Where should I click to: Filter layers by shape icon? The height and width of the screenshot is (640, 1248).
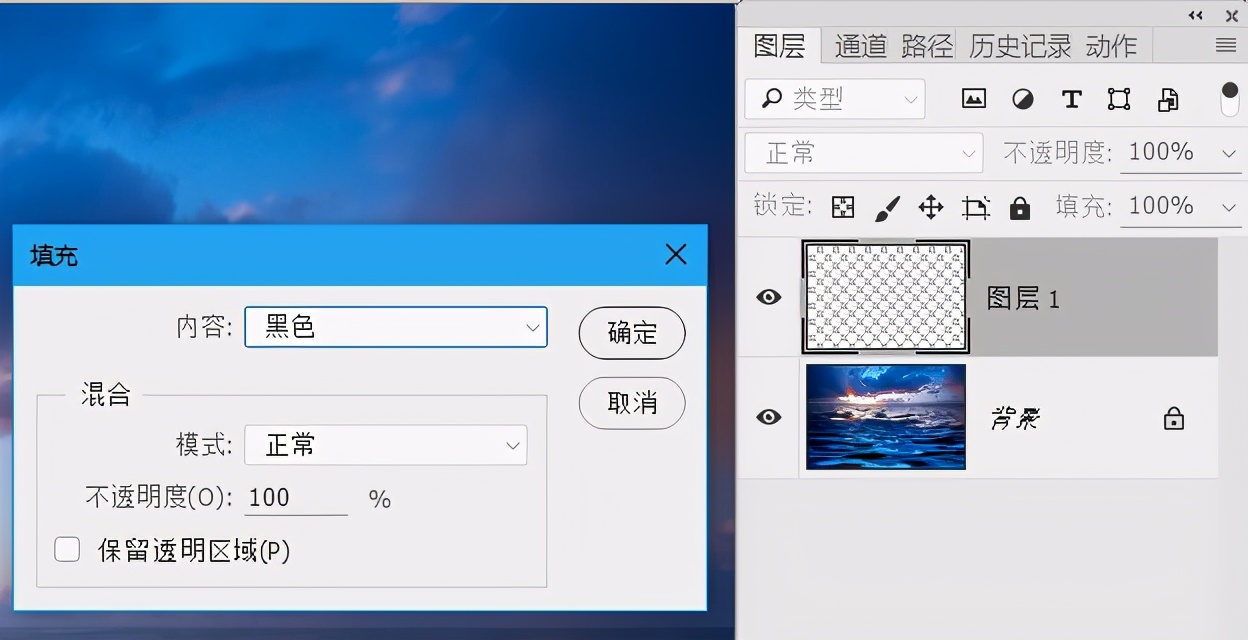pyautogui.click(x=1119, y=99)
